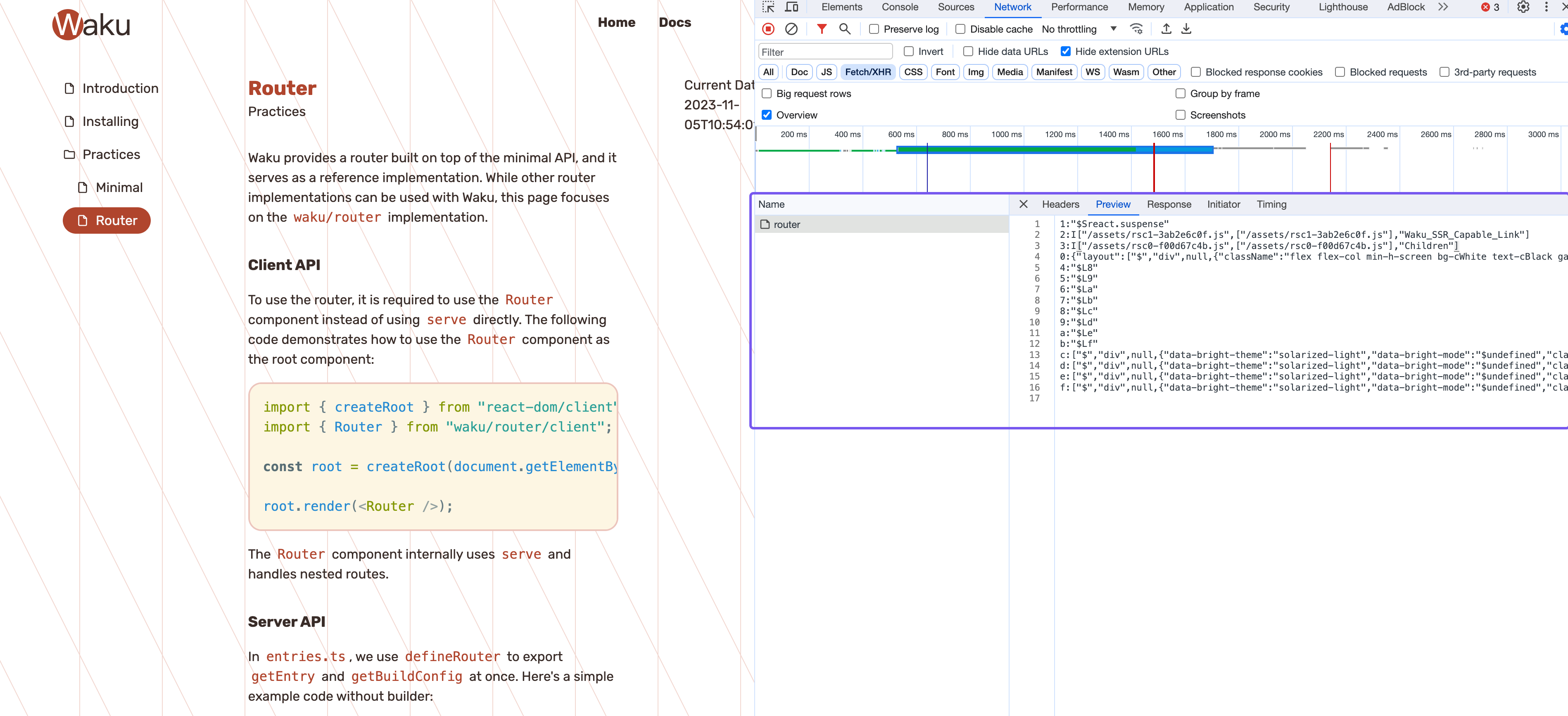The width and height of the screenshot is (1568, 716).
Task: Switch to the Response tab
Action: point(1169,204)
